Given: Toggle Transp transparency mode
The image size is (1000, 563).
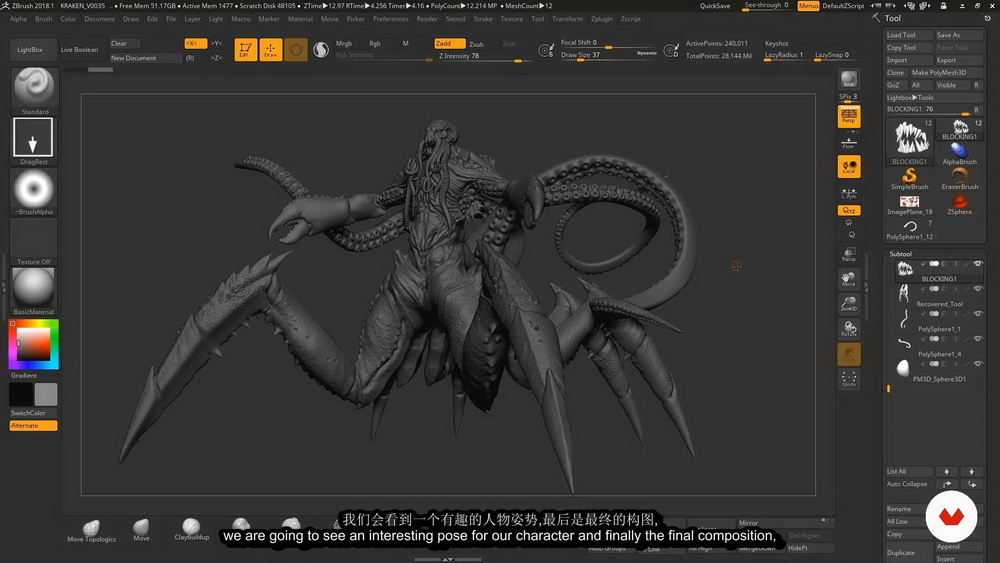Looking at the screenshot, I should click(849, 254).
